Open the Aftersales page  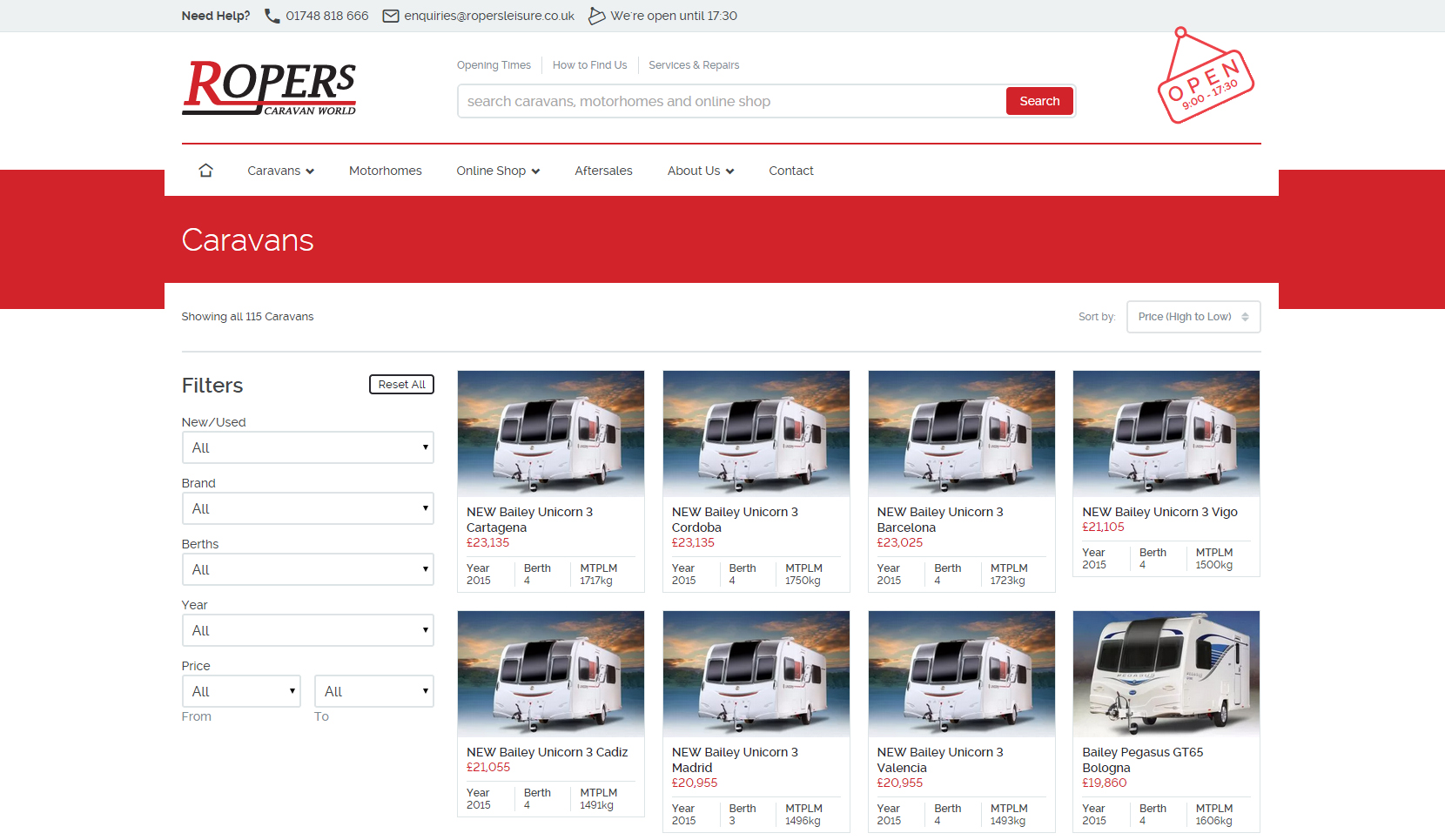pyautogui.click(x=603, y=171)
